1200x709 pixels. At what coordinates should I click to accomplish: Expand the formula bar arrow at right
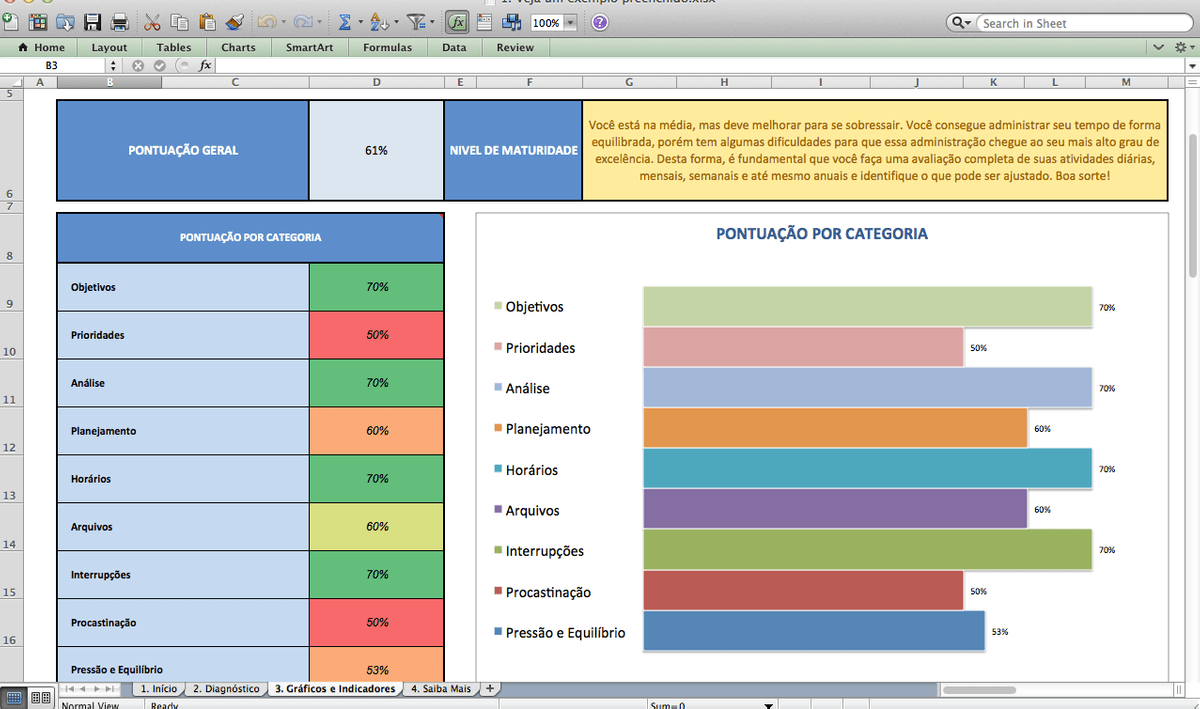click(1191, 65)
